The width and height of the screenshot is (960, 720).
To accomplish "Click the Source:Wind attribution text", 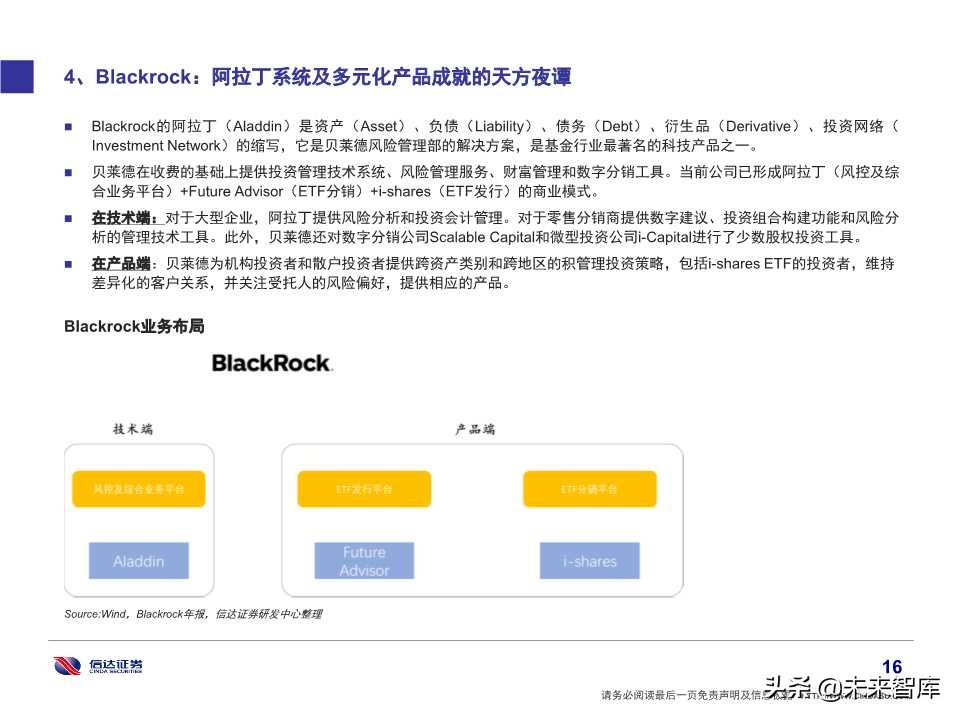I will coord(196,615).
